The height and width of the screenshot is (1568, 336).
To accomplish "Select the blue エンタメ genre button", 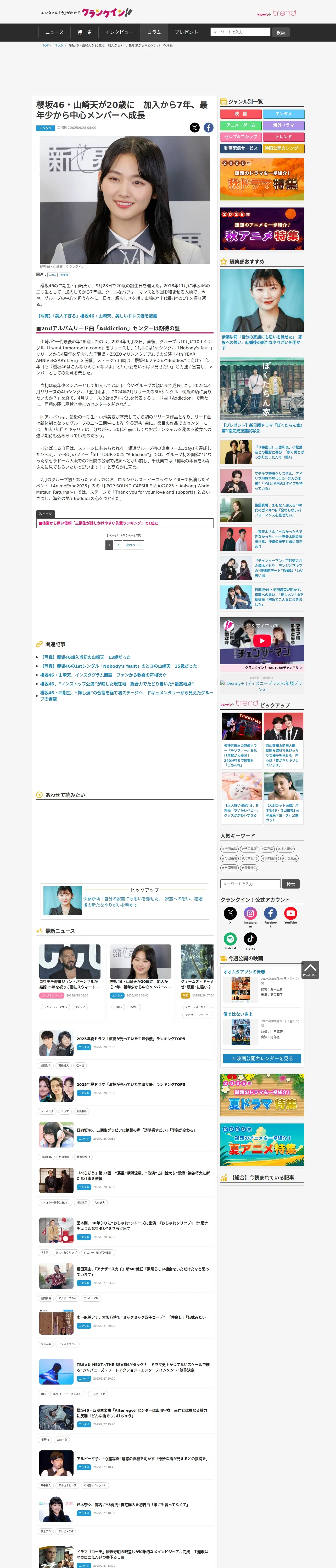I will click(x=284, y=114).
